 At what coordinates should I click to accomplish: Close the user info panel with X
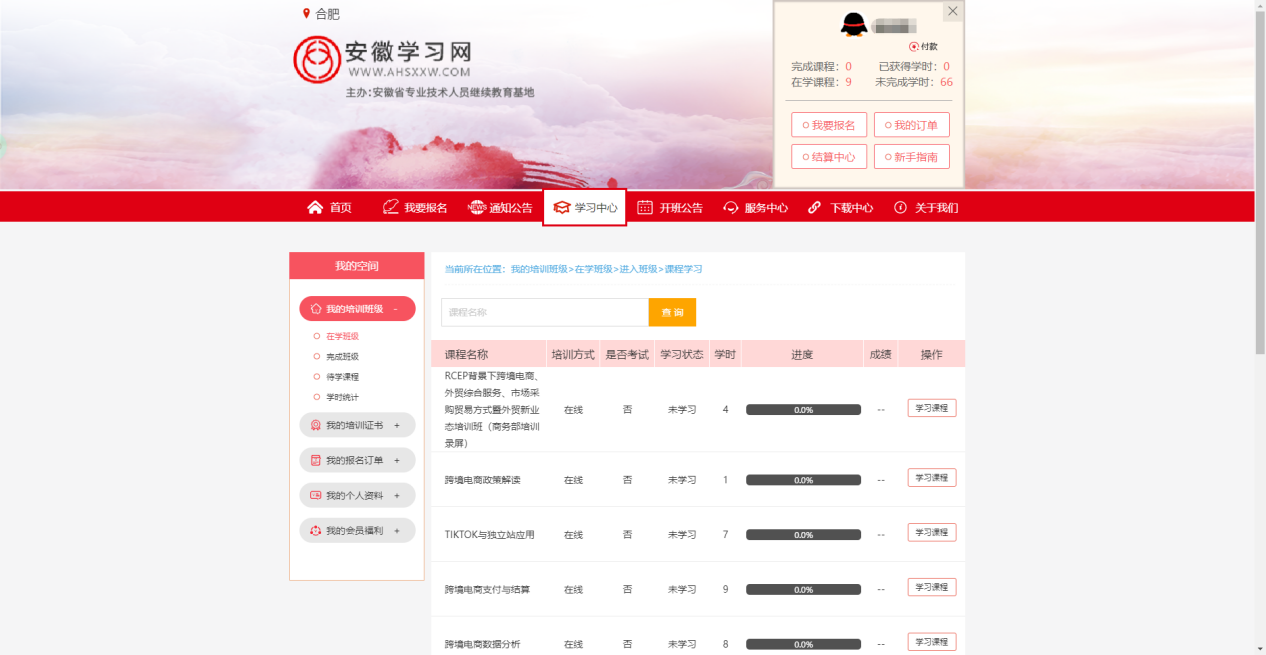click(x=952, y=11)
